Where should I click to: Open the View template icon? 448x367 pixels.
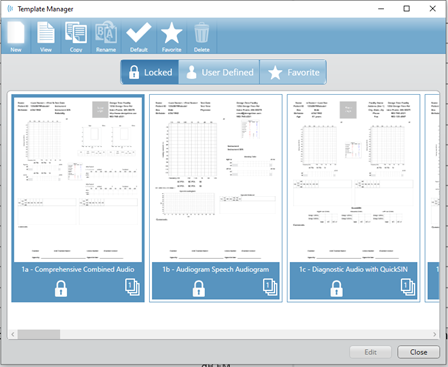pos(46,36)
